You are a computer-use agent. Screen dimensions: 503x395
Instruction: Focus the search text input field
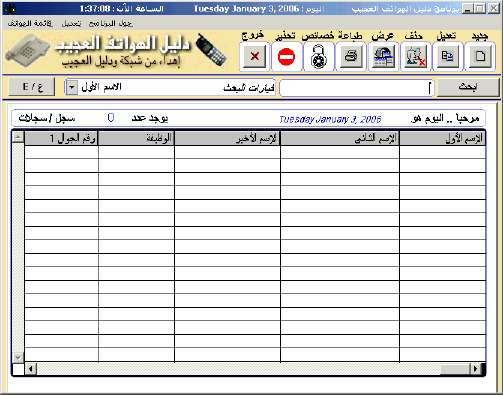click(357, 88)
